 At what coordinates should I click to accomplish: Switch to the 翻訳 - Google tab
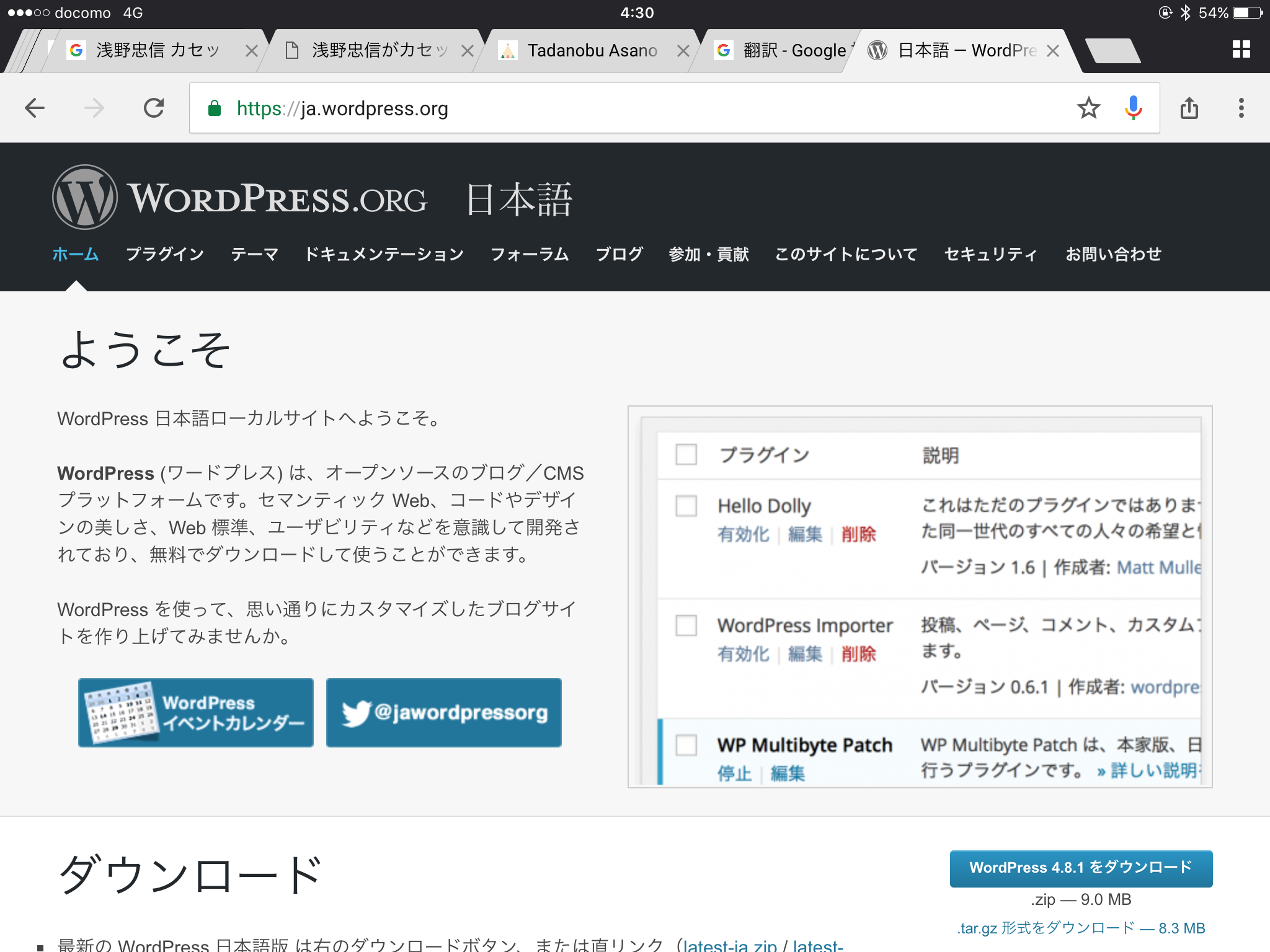[784, 51]
